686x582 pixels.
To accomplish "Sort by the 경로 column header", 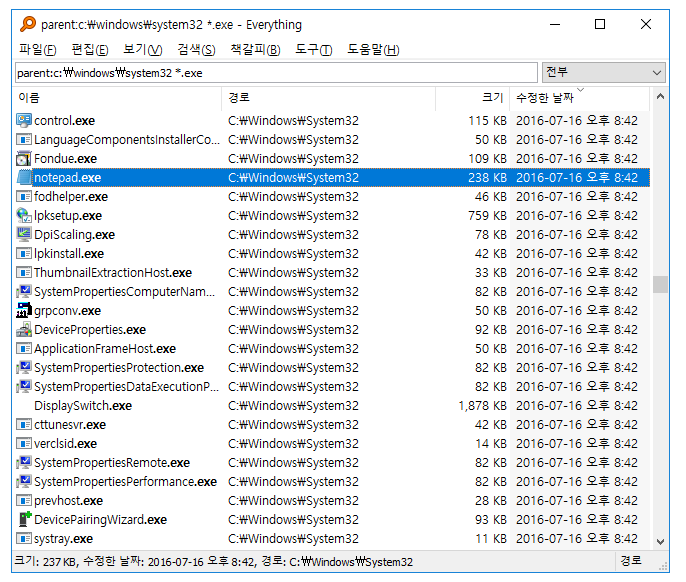I will click(329, 98).
